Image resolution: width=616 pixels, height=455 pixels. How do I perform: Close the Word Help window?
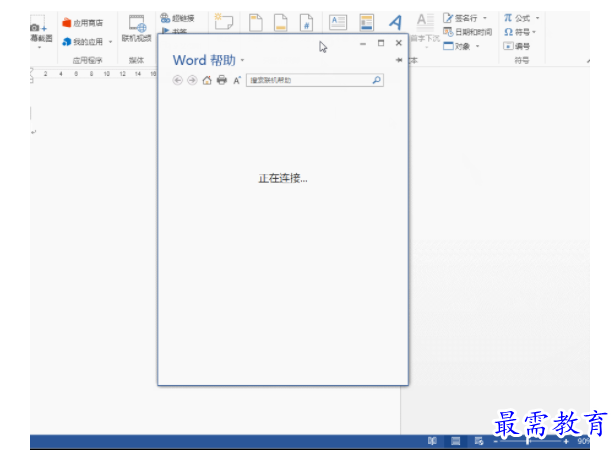tap(399, 43)
